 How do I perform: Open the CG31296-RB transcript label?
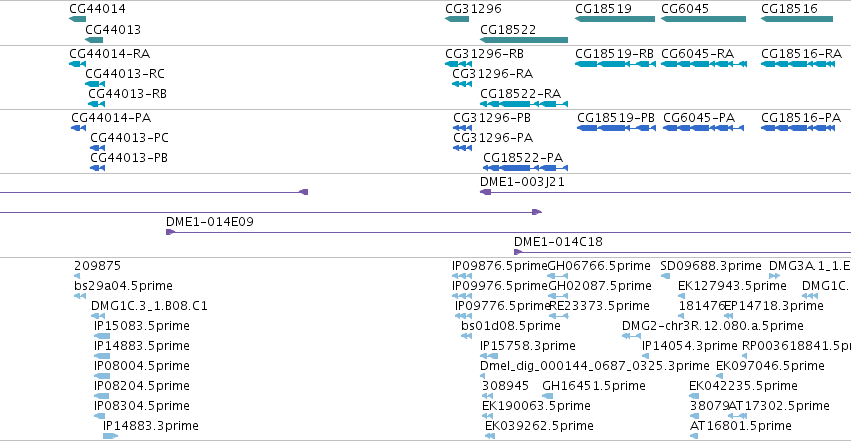tap(484, 54)
